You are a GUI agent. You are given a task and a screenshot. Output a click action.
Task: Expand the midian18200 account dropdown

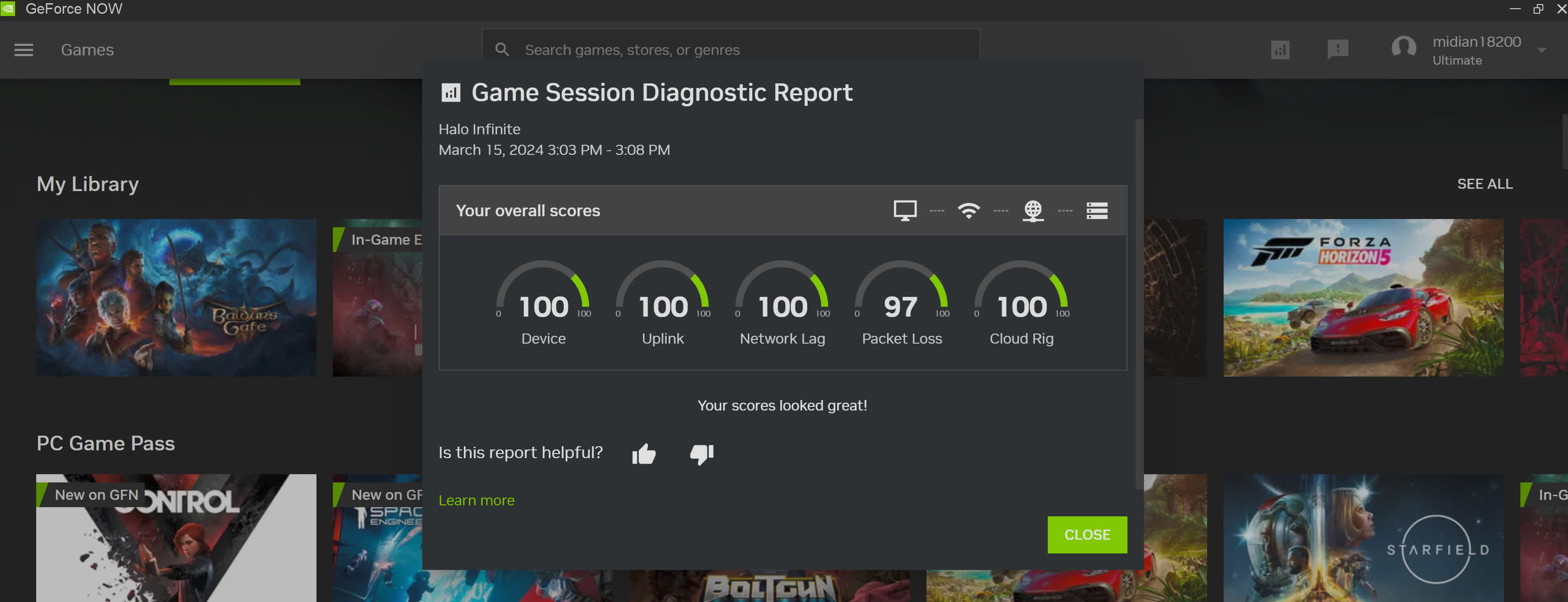coord(1541,50)
